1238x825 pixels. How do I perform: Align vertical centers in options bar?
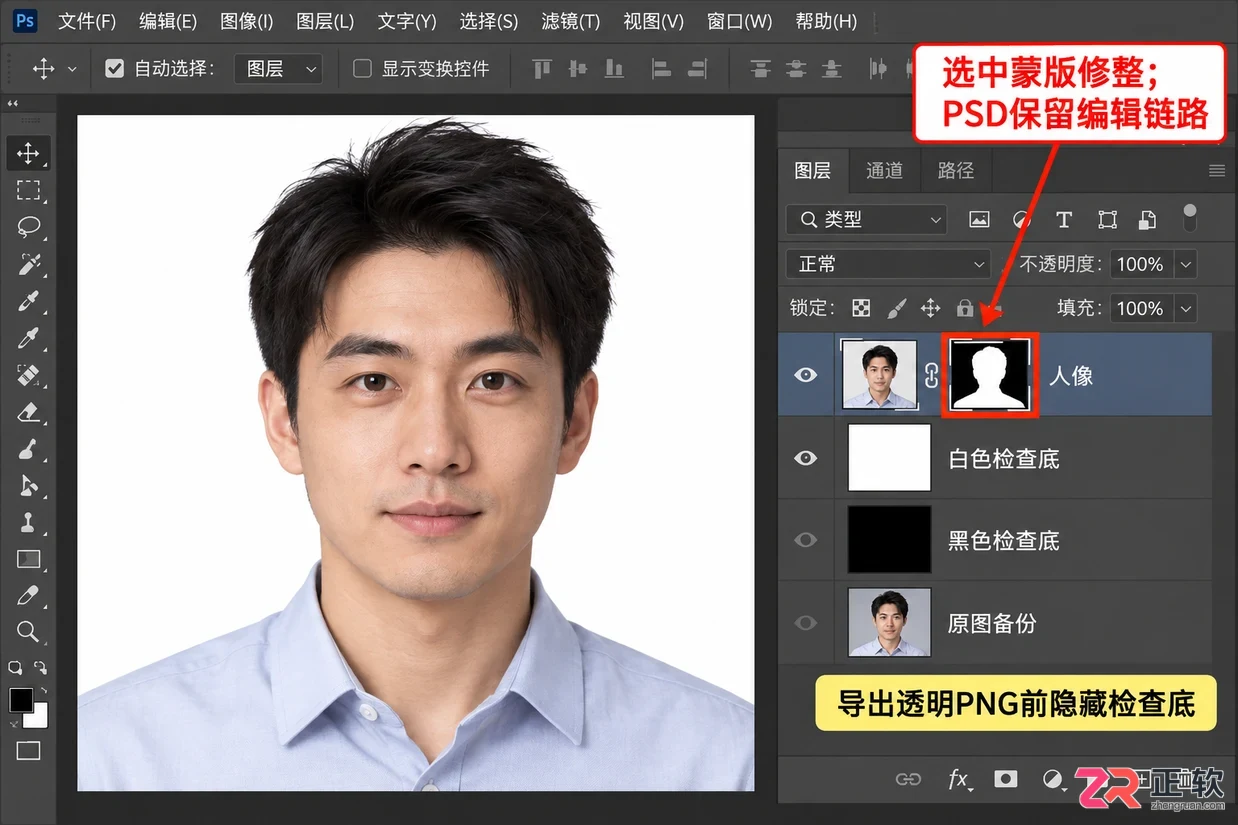pyautogui.click(x=578, y=68)
